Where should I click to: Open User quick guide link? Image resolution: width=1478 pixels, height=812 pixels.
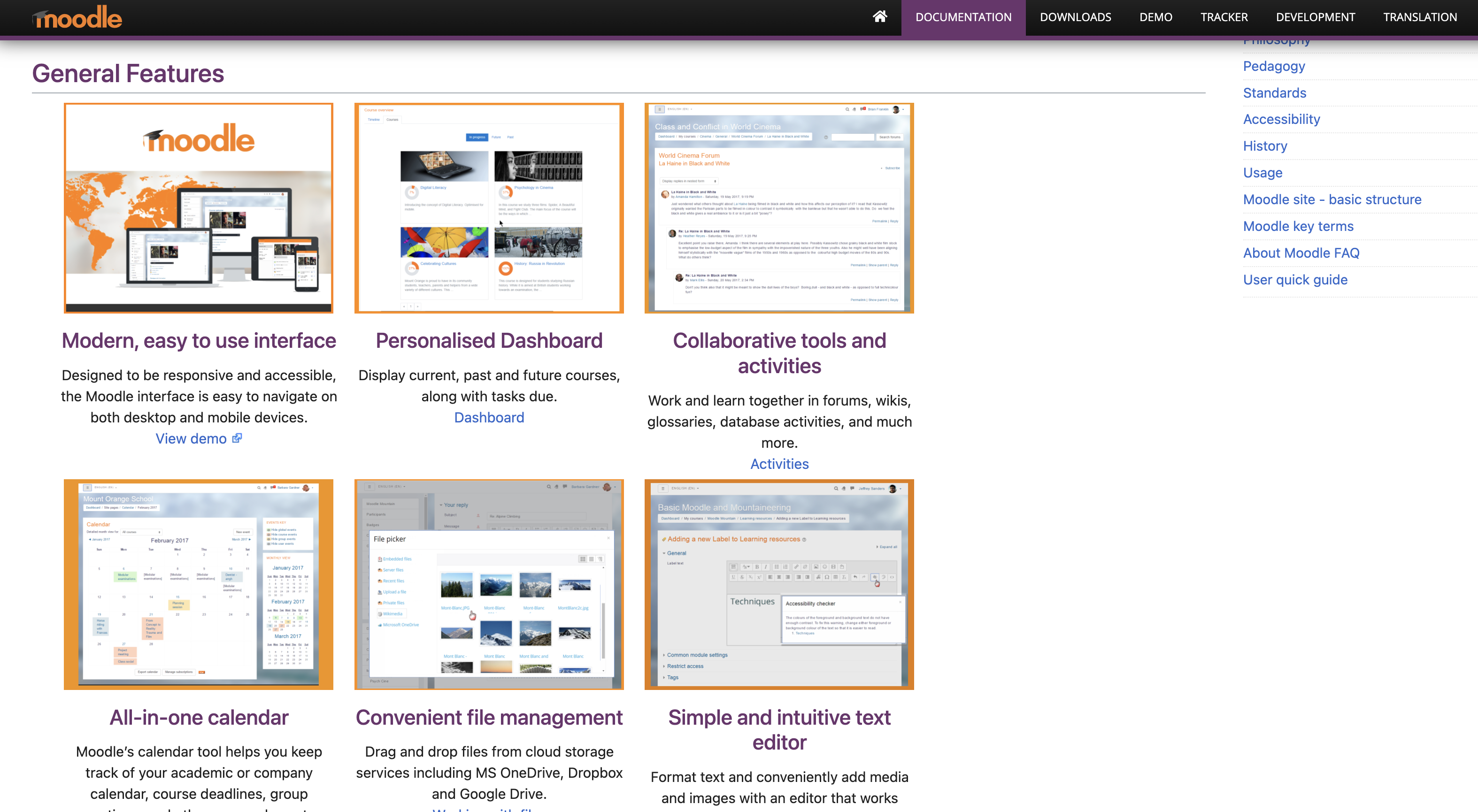pos(1295,280)
